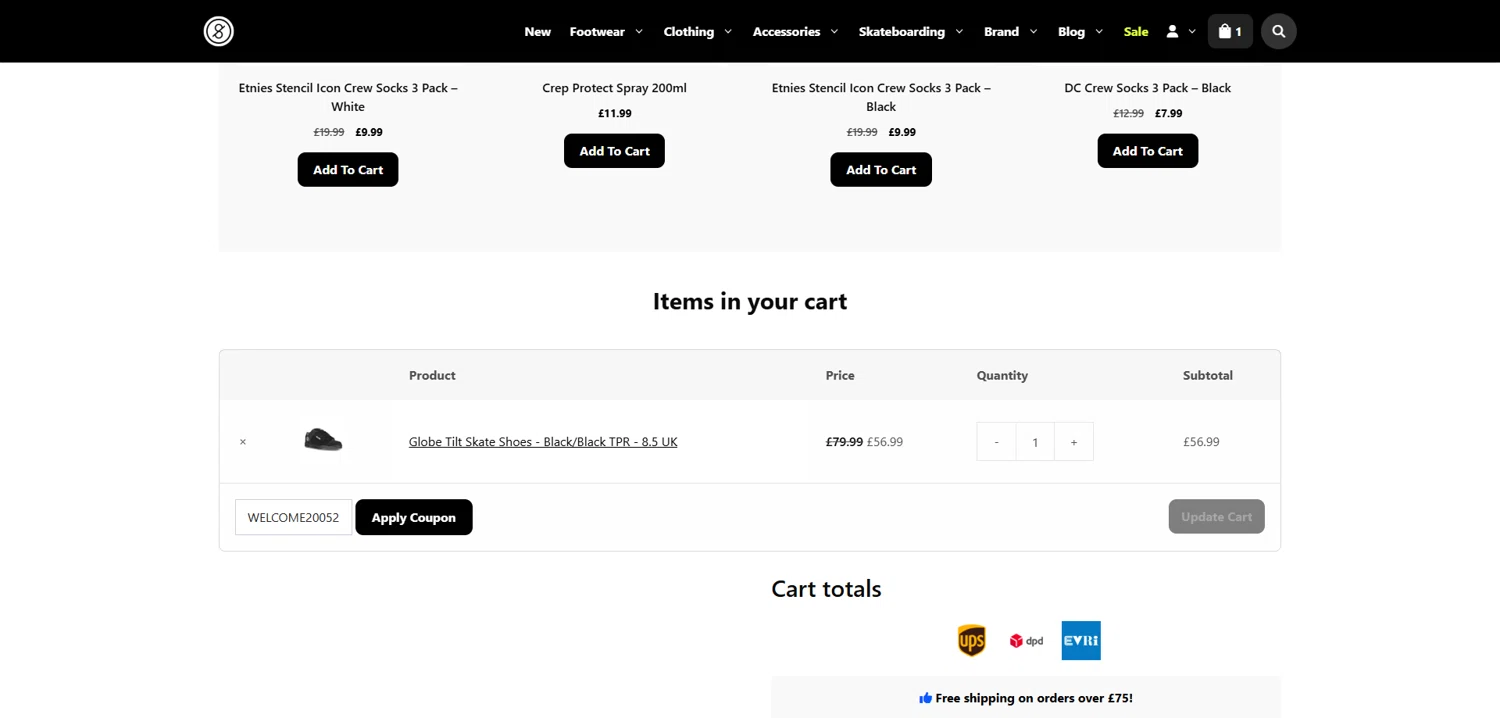Expand the Accessories menu chevron

834,32
